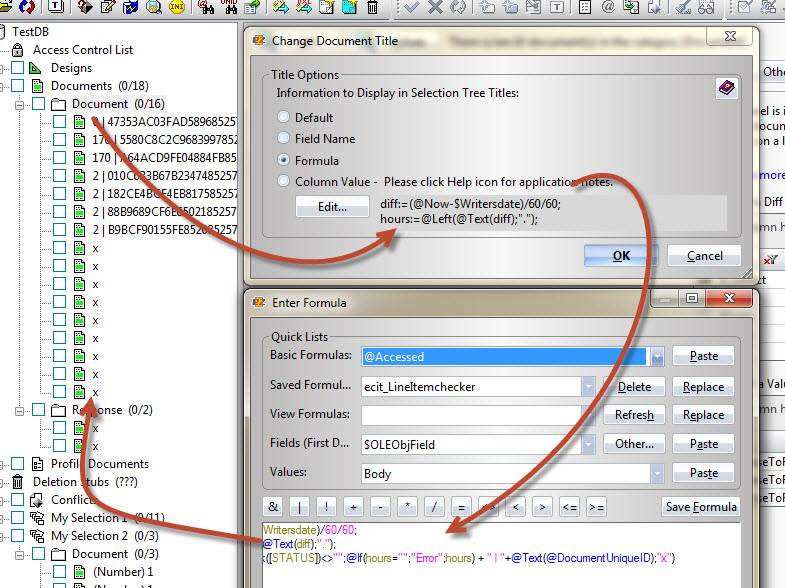This screenshot has height=588, width=785.
Task: Collapse the Document (0/16) tree node
Action: [x=21, y=104]
